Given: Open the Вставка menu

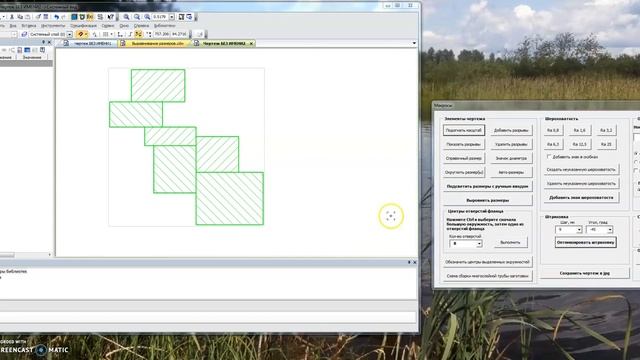Looking at the screenshot, I should [29, 26].
